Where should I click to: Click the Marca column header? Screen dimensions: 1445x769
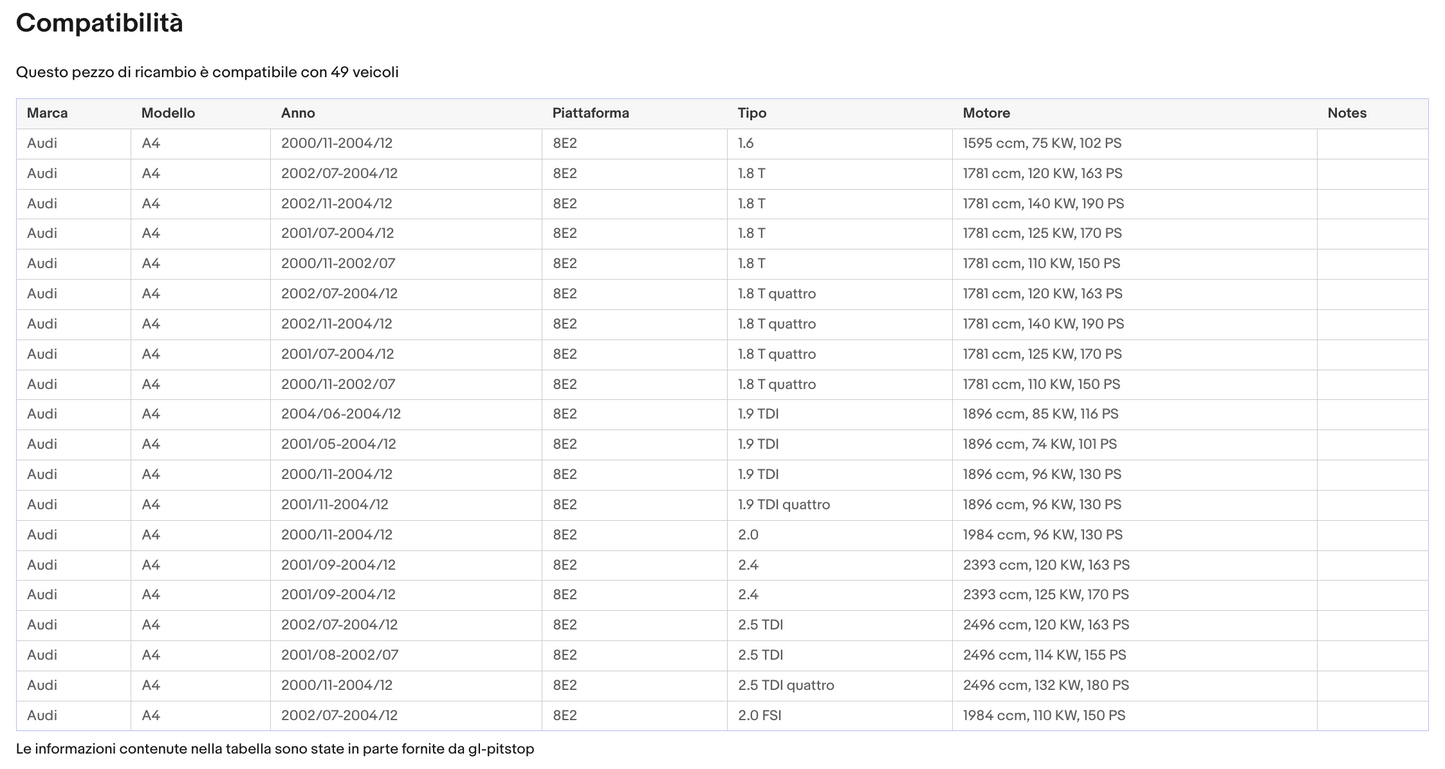47,113
